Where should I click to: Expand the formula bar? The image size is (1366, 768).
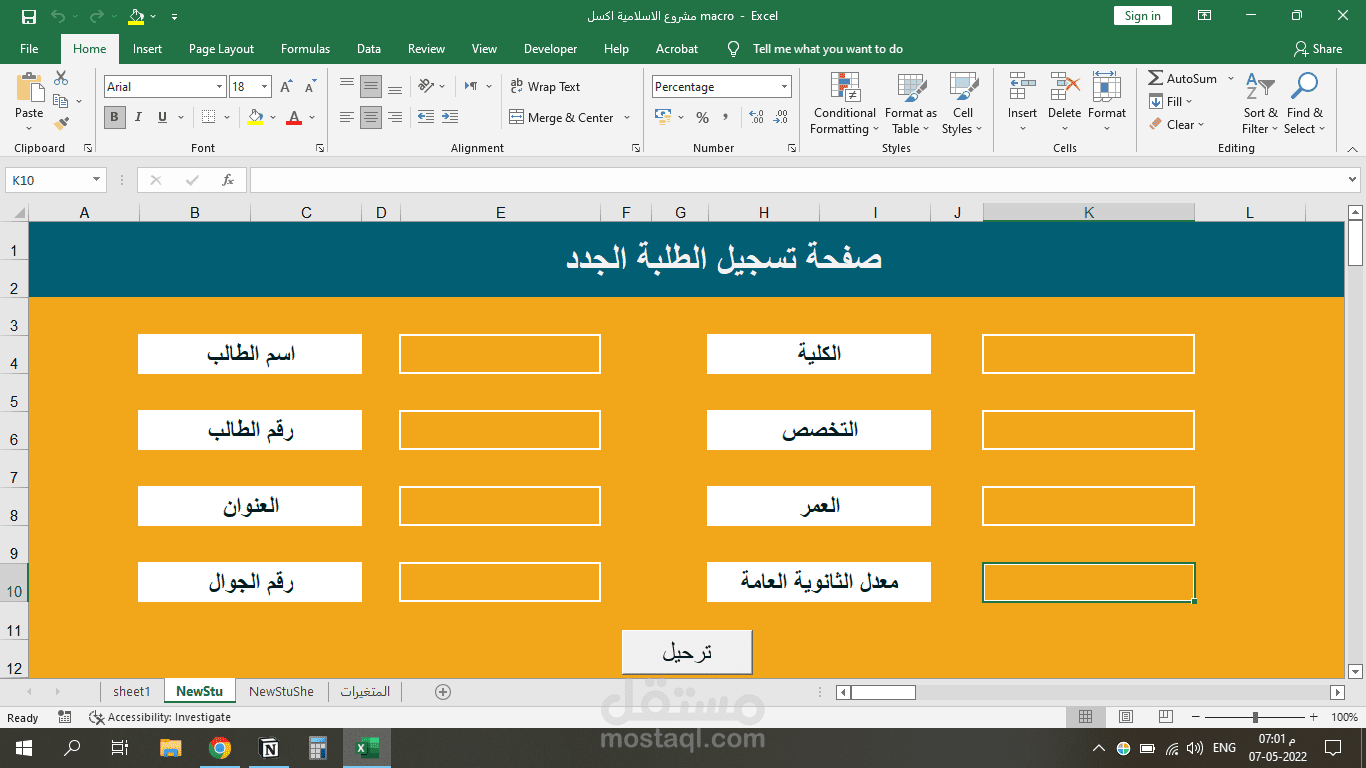pos(1353,180)
